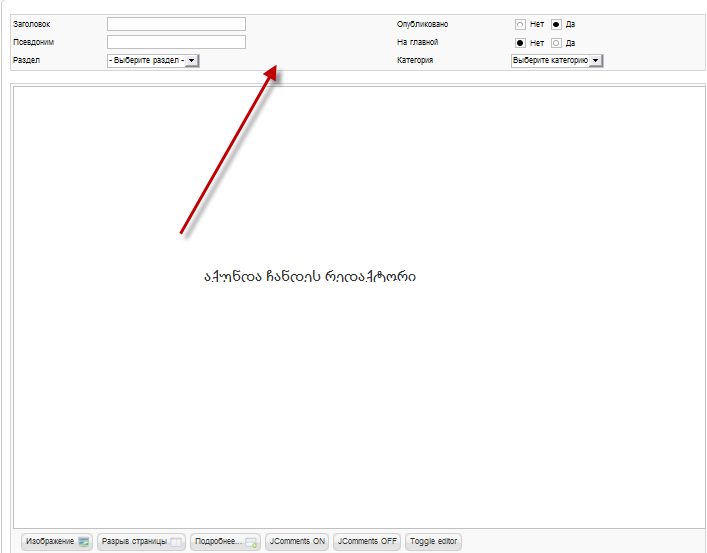Open the Выберите раздел dropdown
Viewport: 707px width, 553px height.
click(x=153, y=60)
